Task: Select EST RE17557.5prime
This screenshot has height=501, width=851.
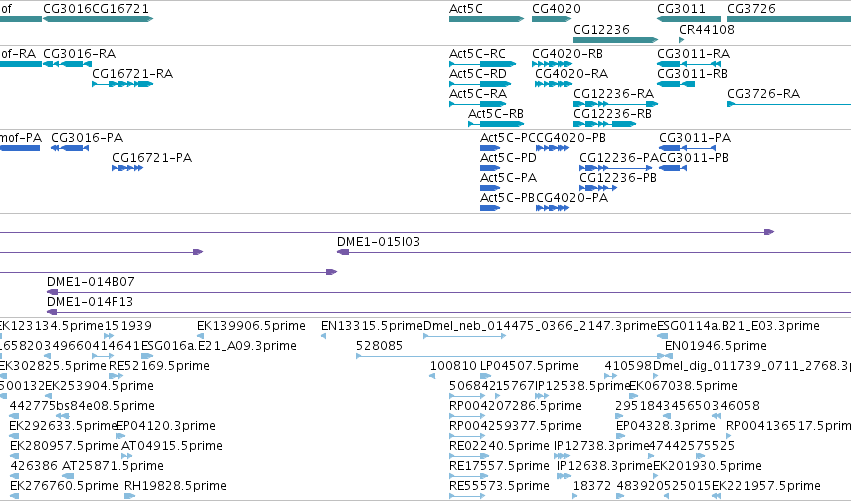Action: (467, 476)
